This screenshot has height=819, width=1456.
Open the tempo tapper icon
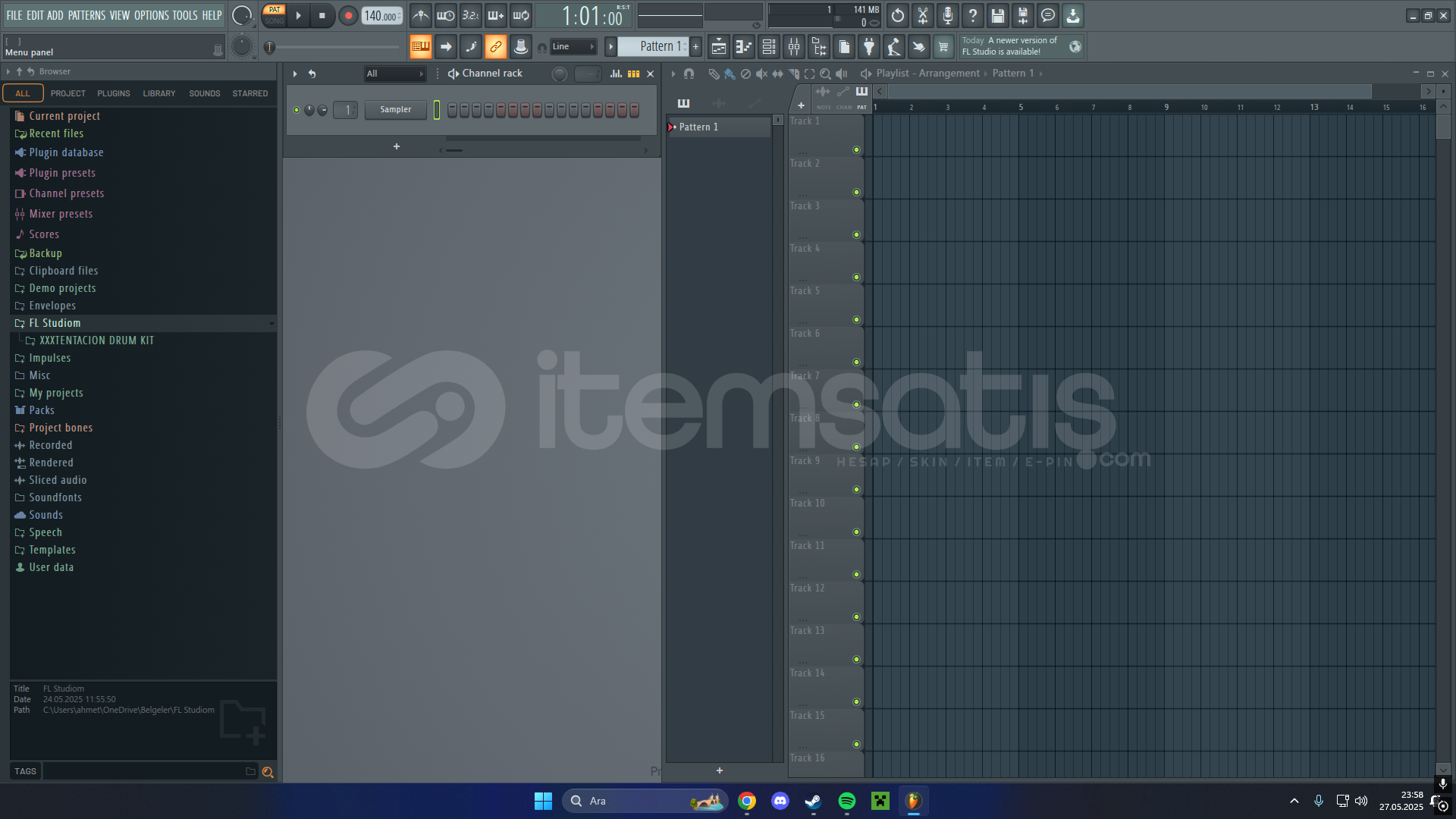pyautogui.click(x=894, y=47)
